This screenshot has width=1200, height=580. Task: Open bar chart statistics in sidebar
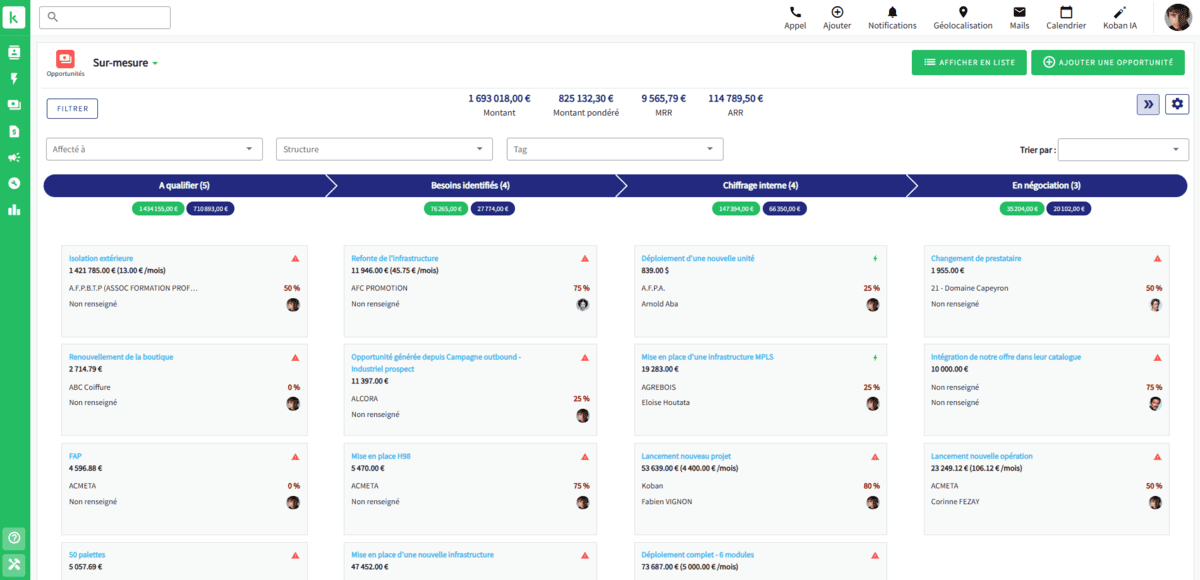14,209
